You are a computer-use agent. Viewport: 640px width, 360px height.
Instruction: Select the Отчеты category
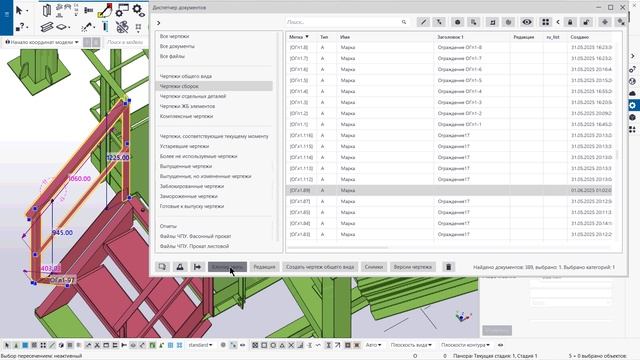(x=168, y=226)
